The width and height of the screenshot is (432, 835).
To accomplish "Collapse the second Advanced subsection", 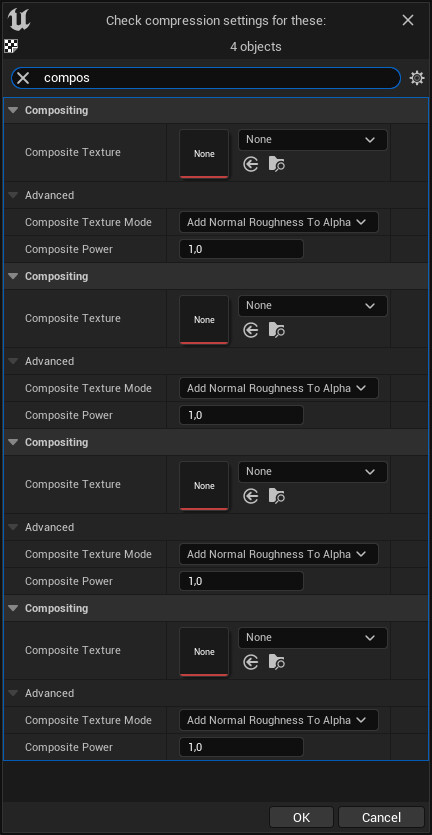I will tap(14, 361).
